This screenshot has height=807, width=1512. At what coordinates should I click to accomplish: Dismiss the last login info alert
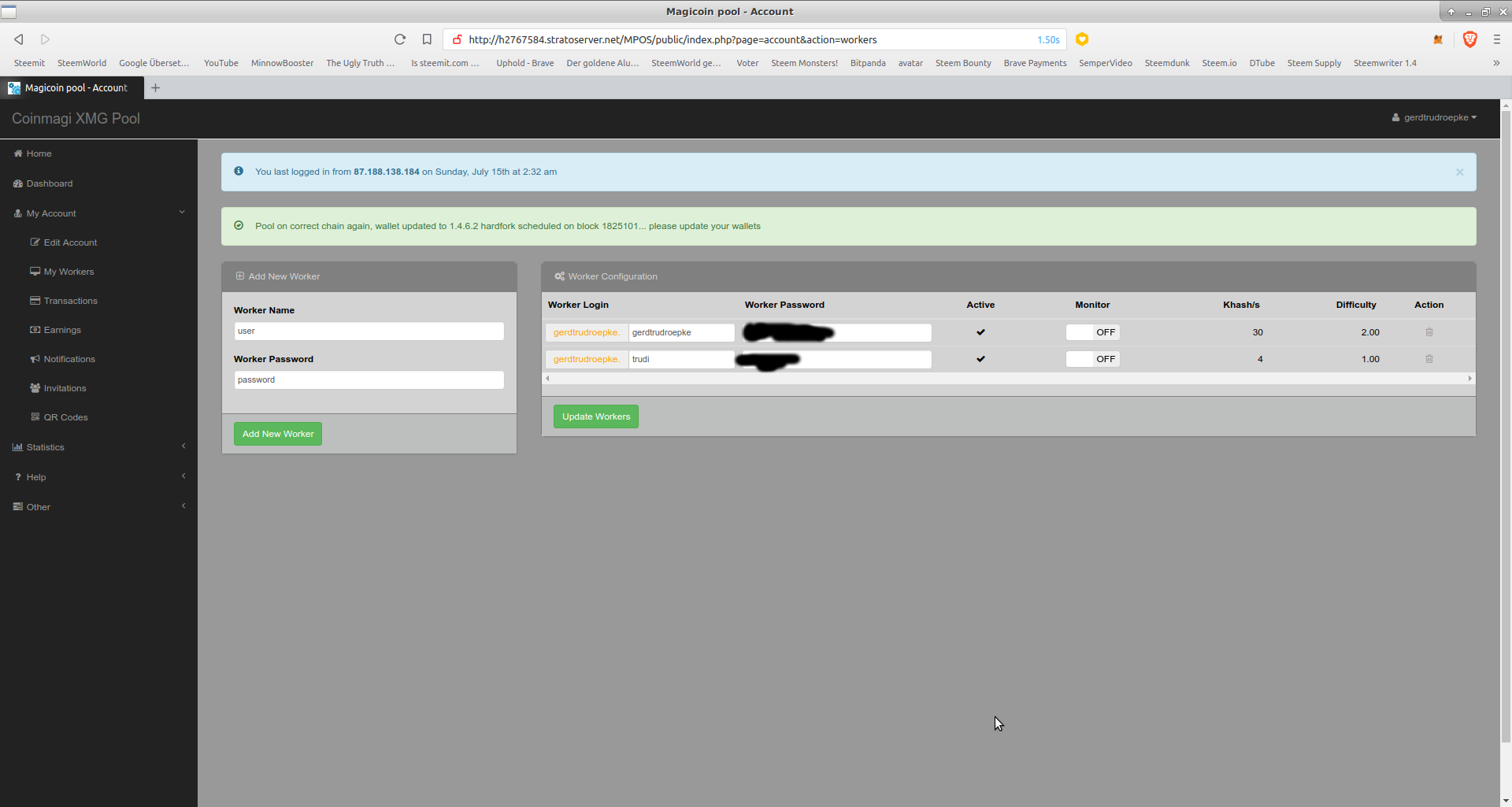(1459, 172)
